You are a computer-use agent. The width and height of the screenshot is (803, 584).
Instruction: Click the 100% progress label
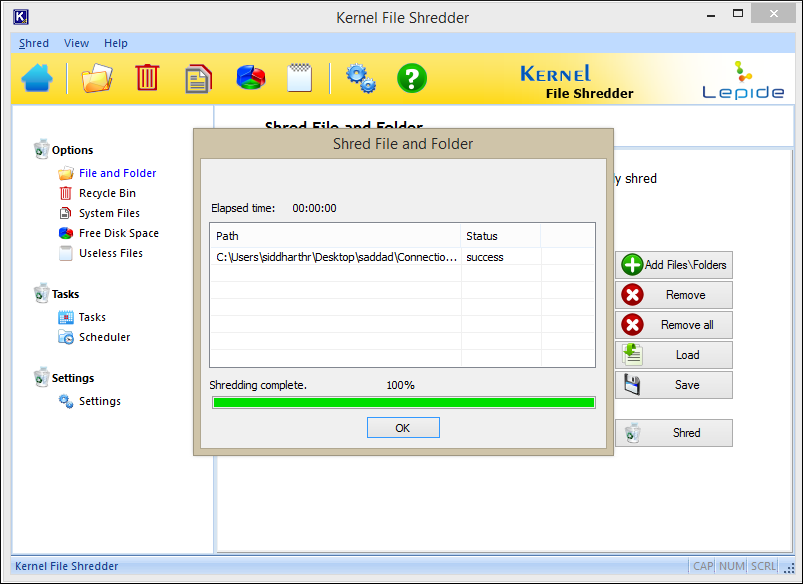(x=400, y=385)
